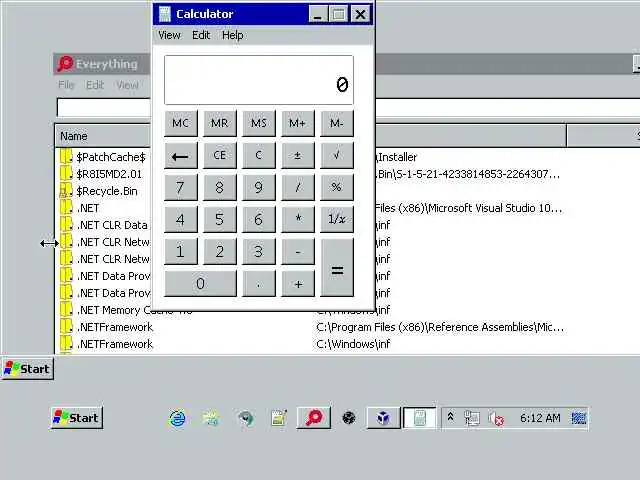Open Edit menu in Everything window
This screenshot has width=640, height=480.
pos(95,85)
